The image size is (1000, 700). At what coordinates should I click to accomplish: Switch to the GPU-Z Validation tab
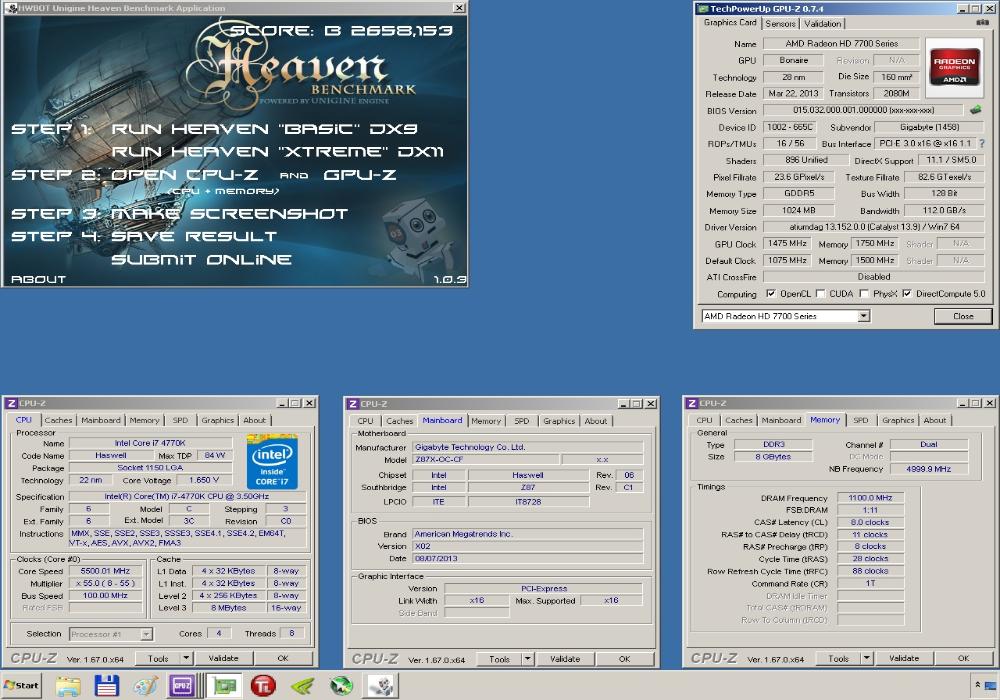(822, 24)
